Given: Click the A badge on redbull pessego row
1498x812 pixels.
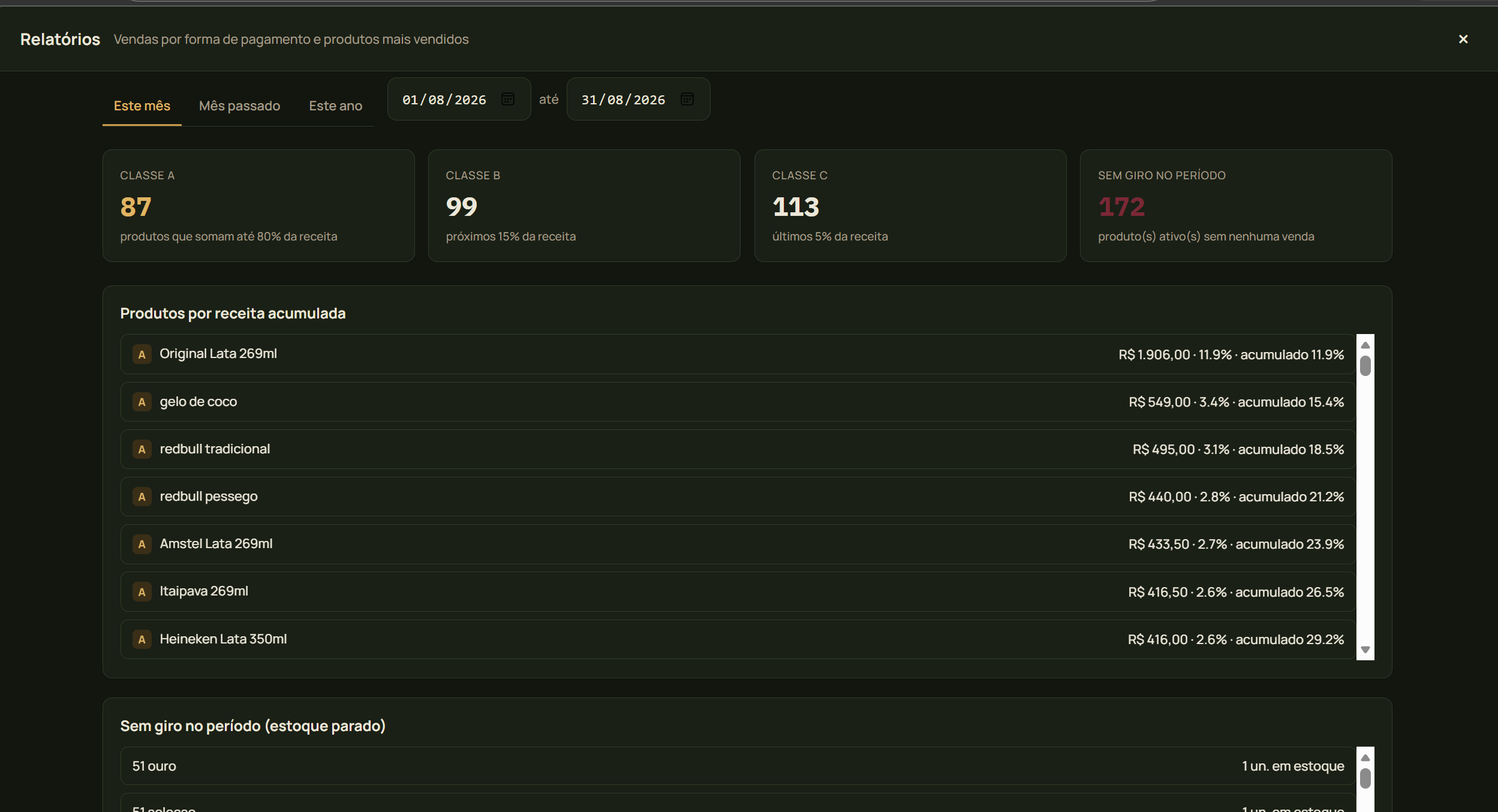Looking at the screenshot, I should [x=142, y=497].
